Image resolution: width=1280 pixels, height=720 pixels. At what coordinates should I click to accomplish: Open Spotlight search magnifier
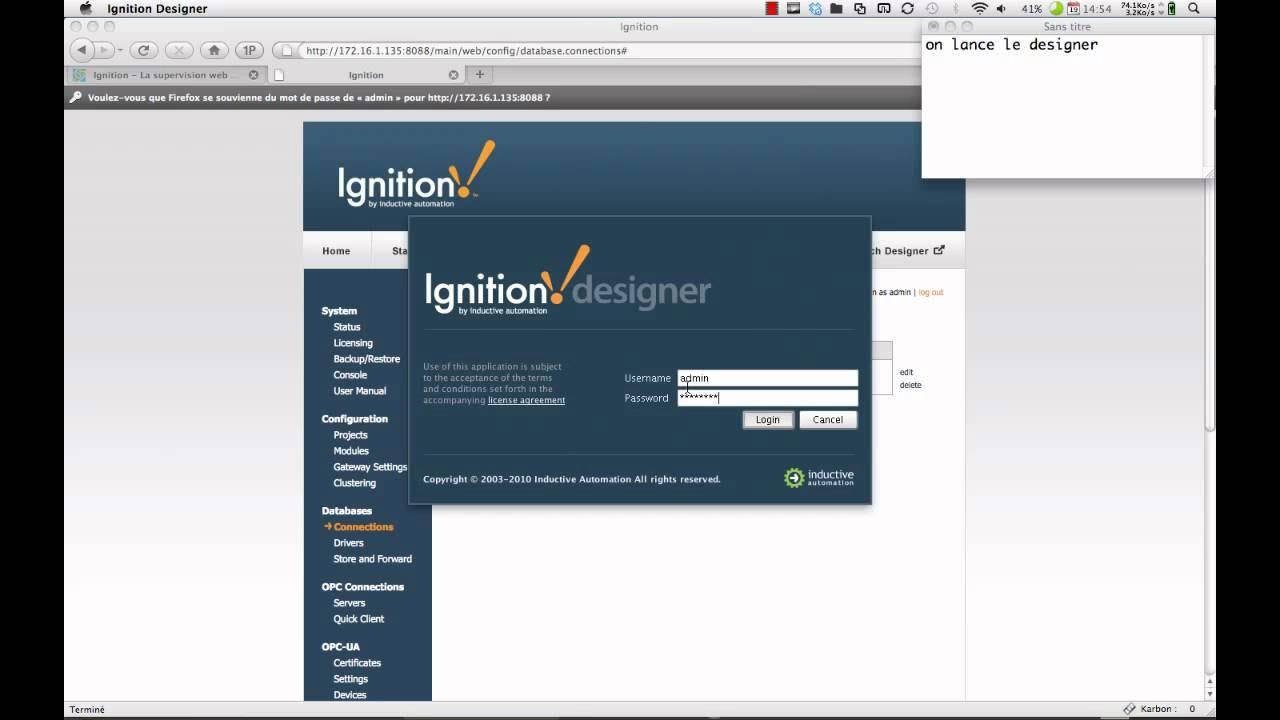[1194, 8]
